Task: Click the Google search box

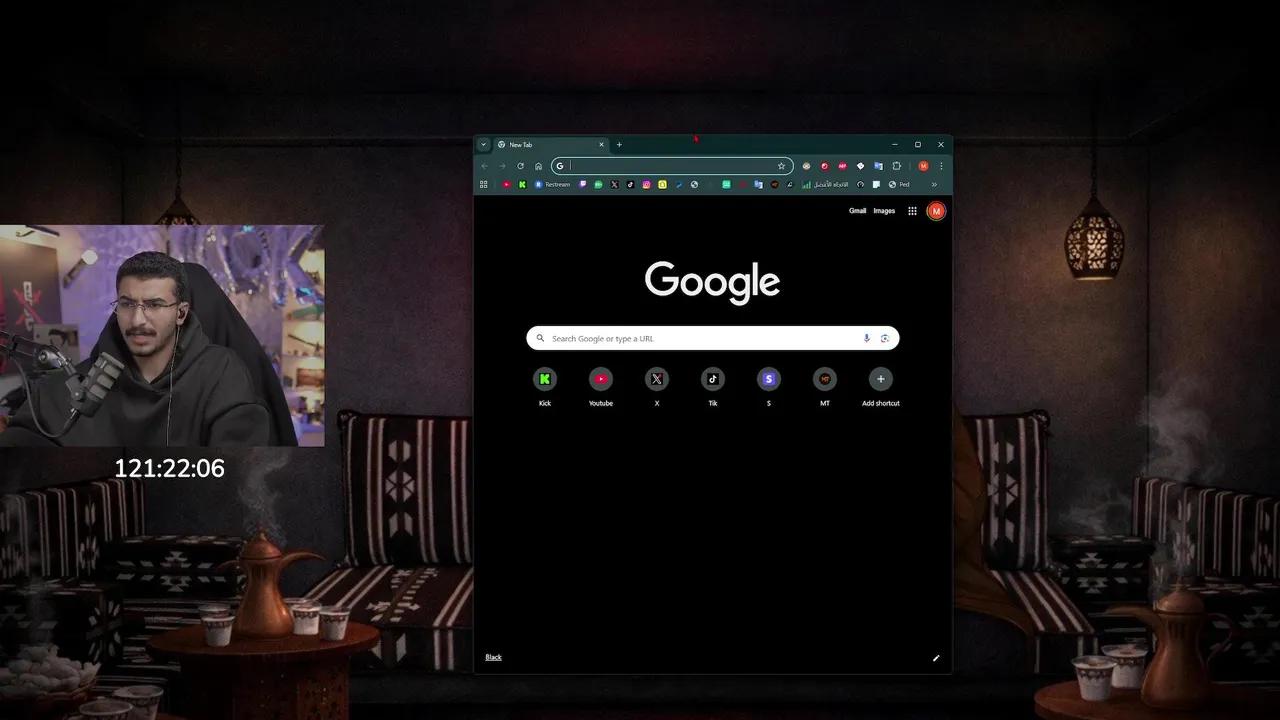Action: [x=713, y=338]
